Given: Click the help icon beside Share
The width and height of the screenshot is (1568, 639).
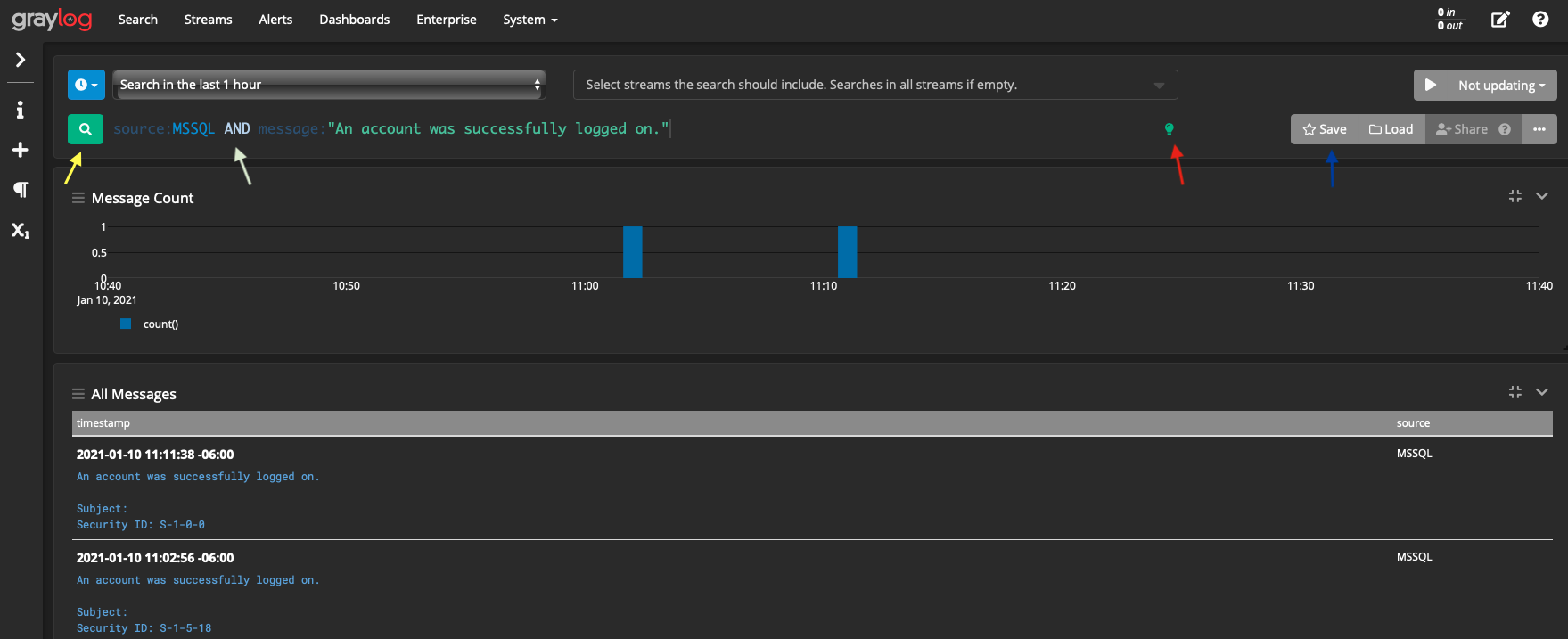Looking at the screenshot, I should point(1505,129).
